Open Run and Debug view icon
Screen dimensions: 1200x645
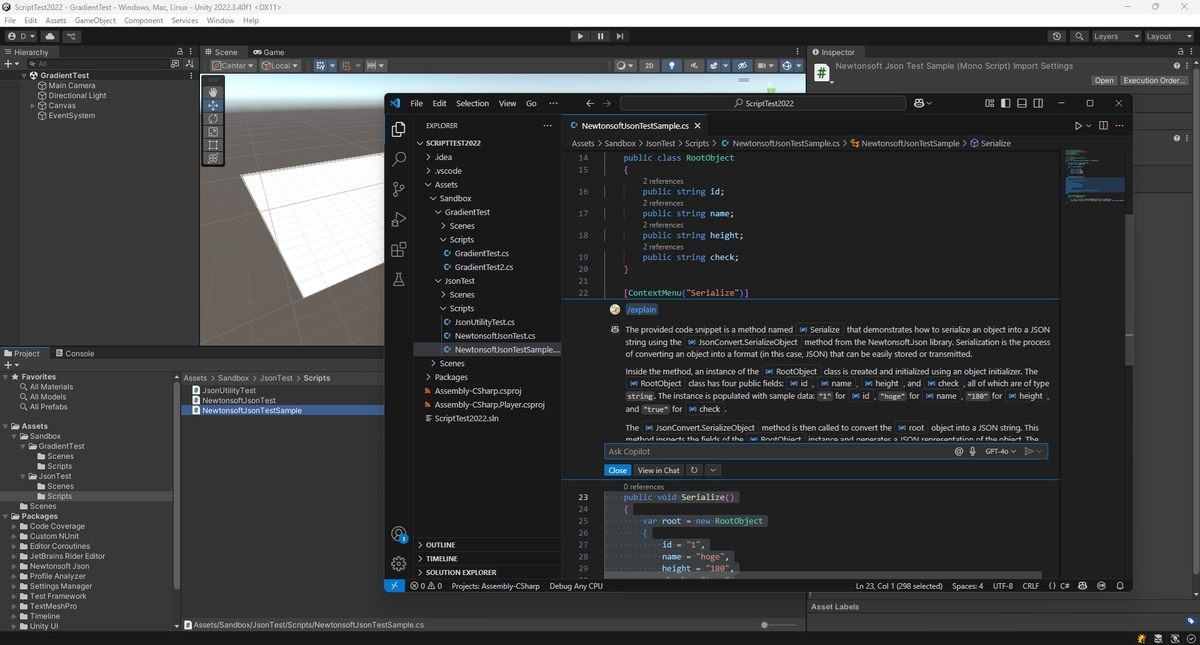click(399, 219)
